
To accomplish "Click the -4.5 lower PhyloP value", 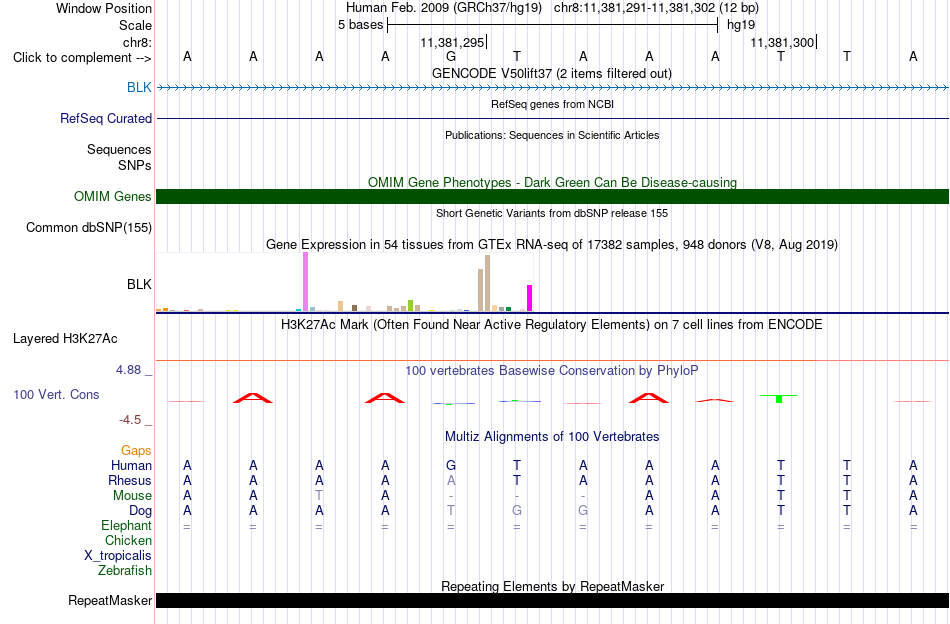I will [130, 419].
